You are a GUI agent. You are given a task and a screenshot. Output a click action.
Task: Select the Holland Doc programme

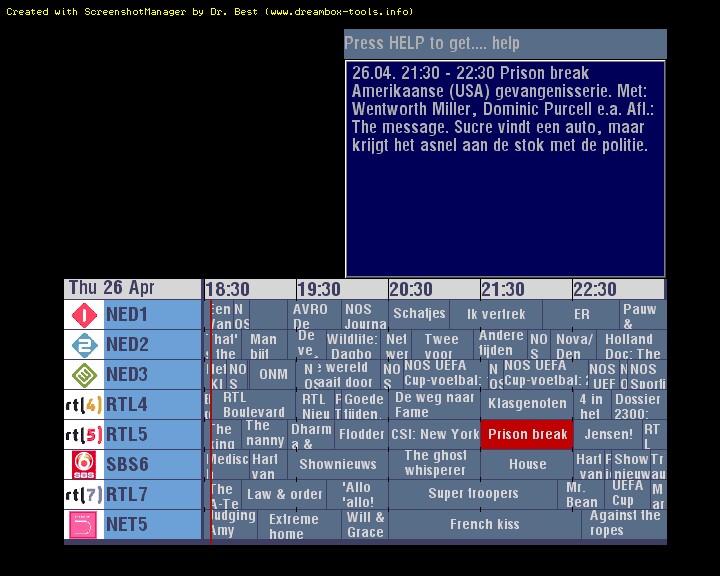tap(632, 344)
